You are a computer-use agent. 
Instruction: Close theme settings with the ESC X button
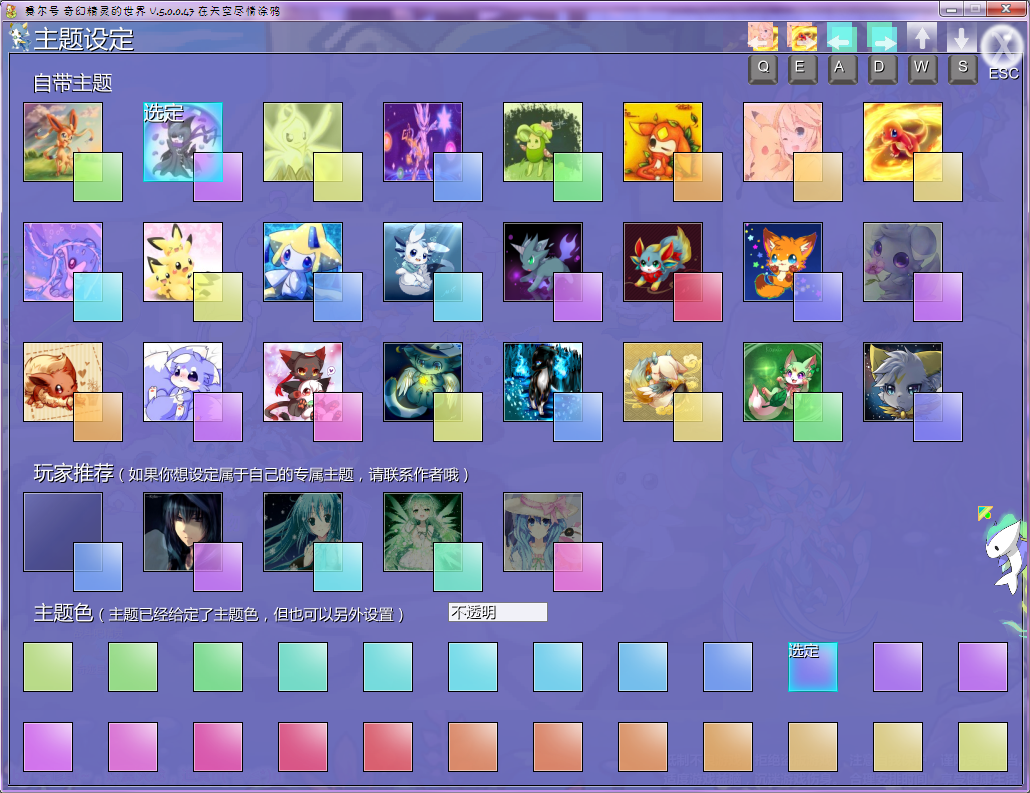(1002, 47)
